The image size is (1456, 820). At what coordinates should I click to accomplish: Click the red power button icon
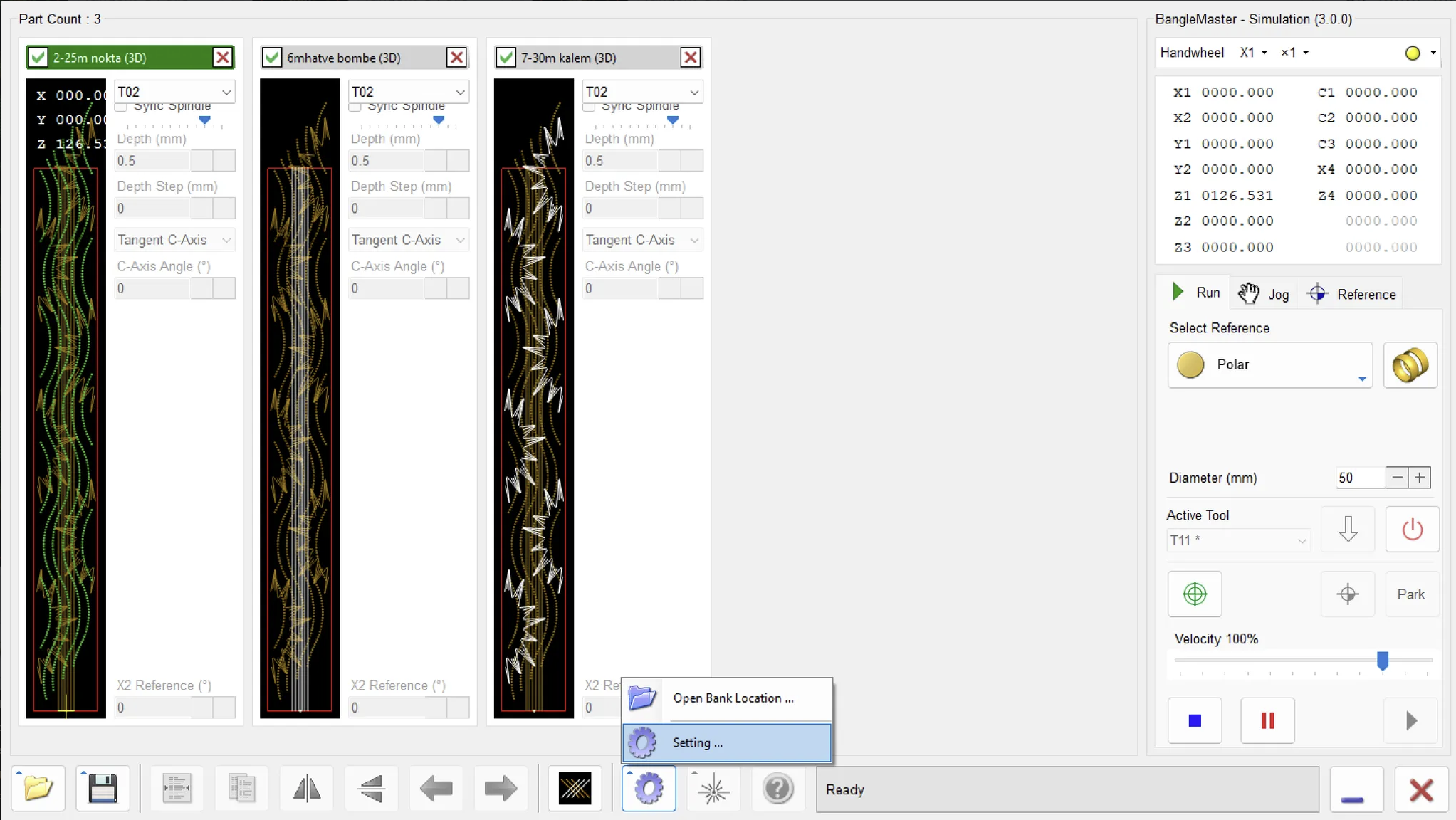pos(1412,530)
